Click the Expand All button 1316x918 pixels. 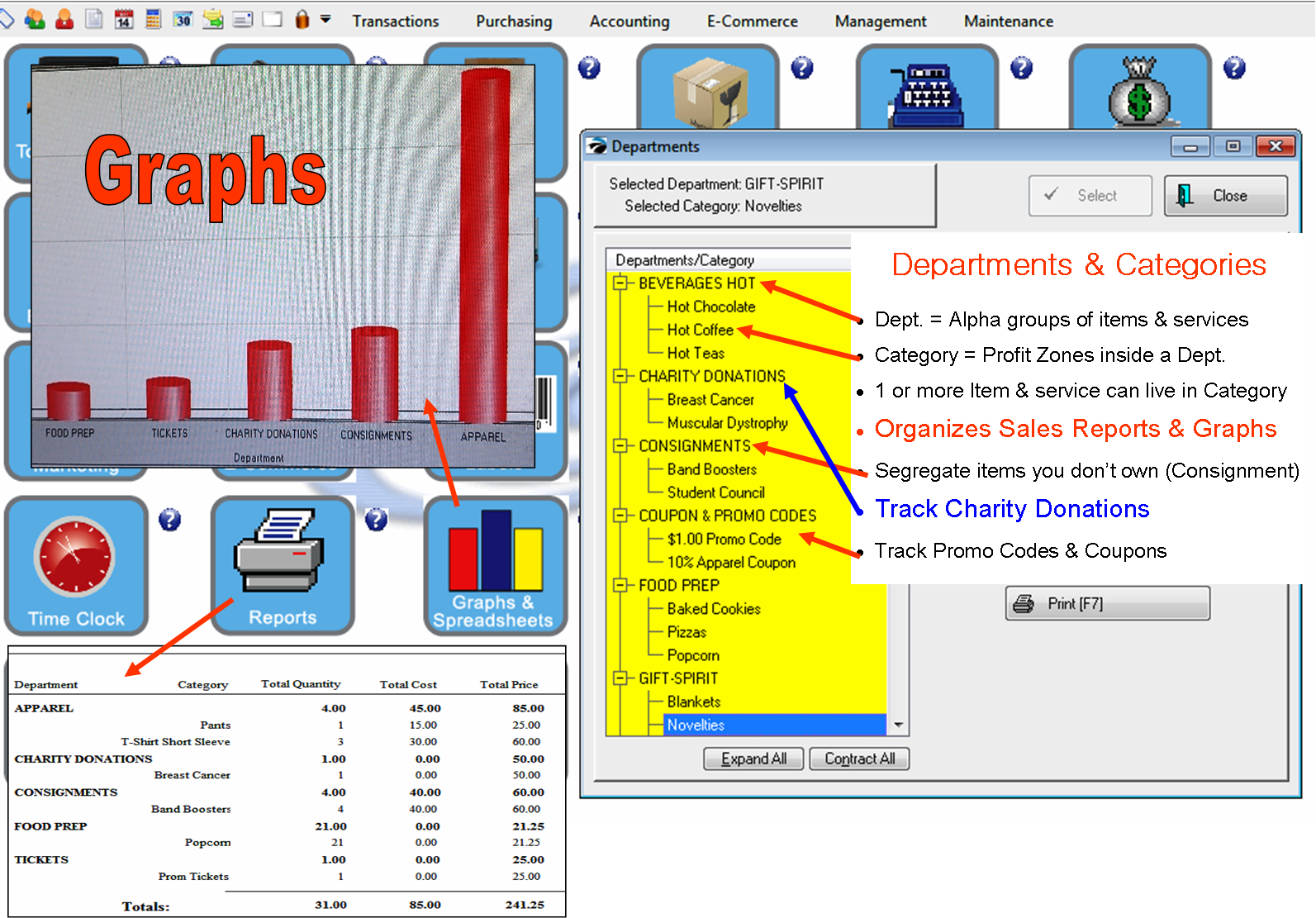pos(753,759)
